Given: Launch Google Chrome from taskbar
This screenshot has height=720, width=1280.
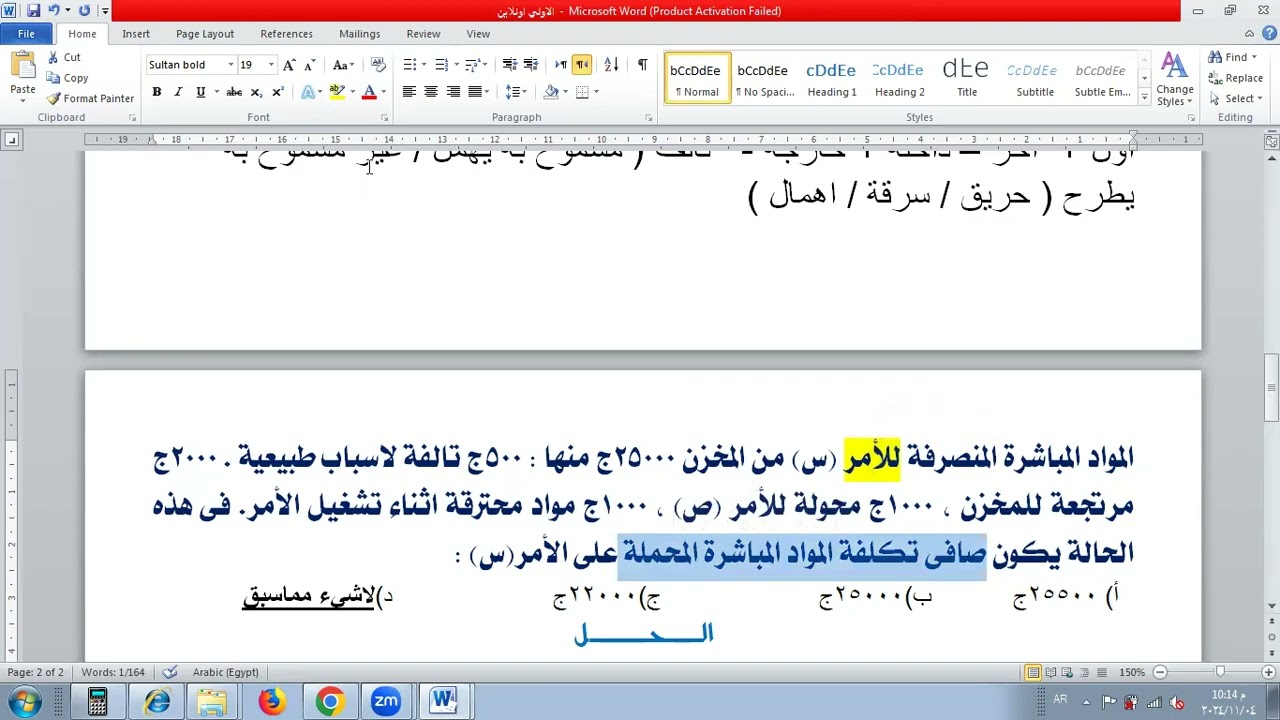Looking at the screenshot, I should tap(330, 701).
